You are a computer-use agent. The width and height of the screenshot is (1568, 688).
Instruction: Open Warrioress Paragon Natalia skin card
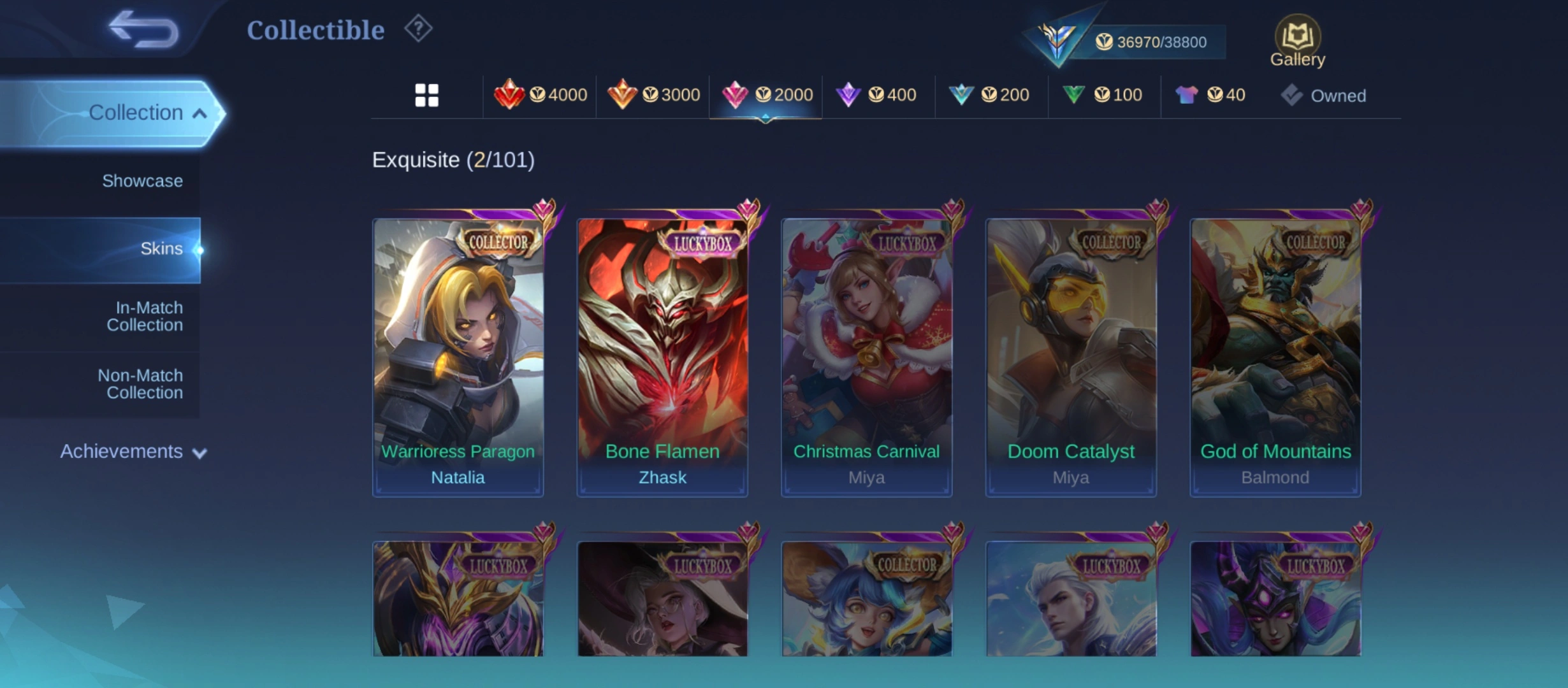coord(458,357)
